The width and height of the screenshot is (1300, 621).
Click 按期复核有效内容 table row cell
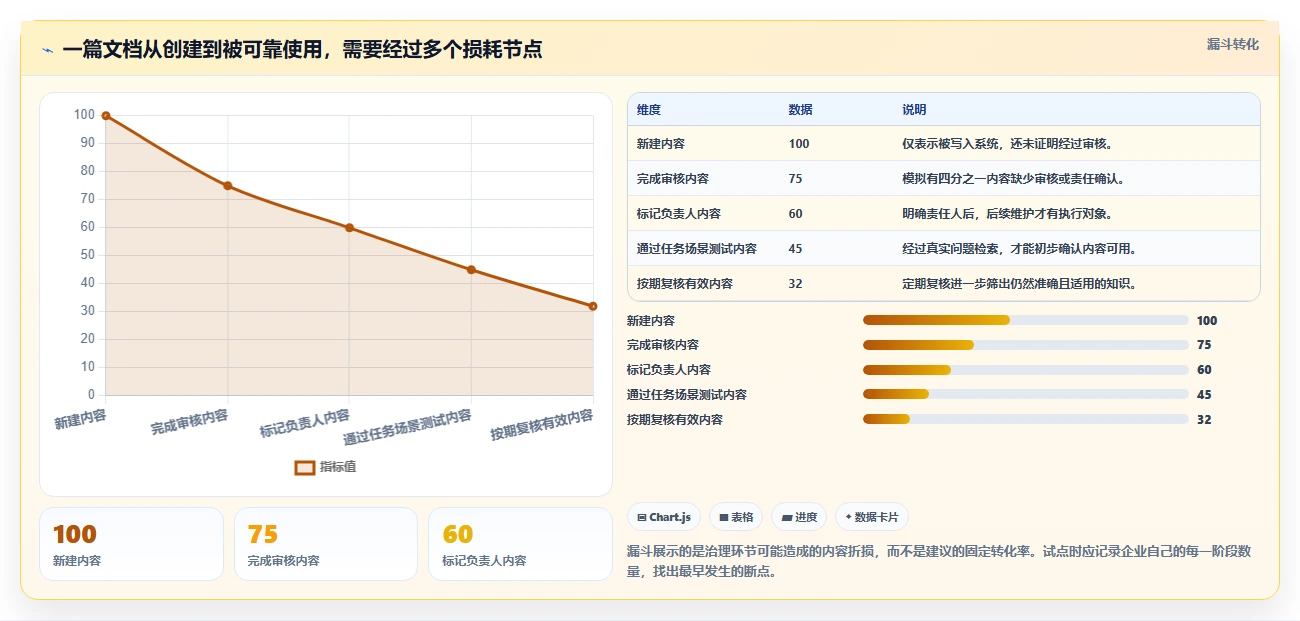685,284
